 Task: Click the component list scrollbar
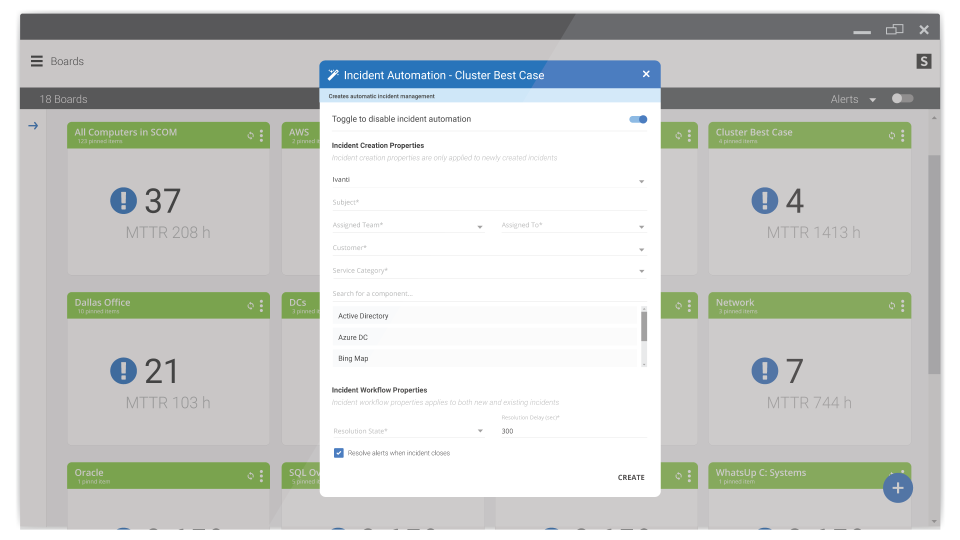click(644, 326)
